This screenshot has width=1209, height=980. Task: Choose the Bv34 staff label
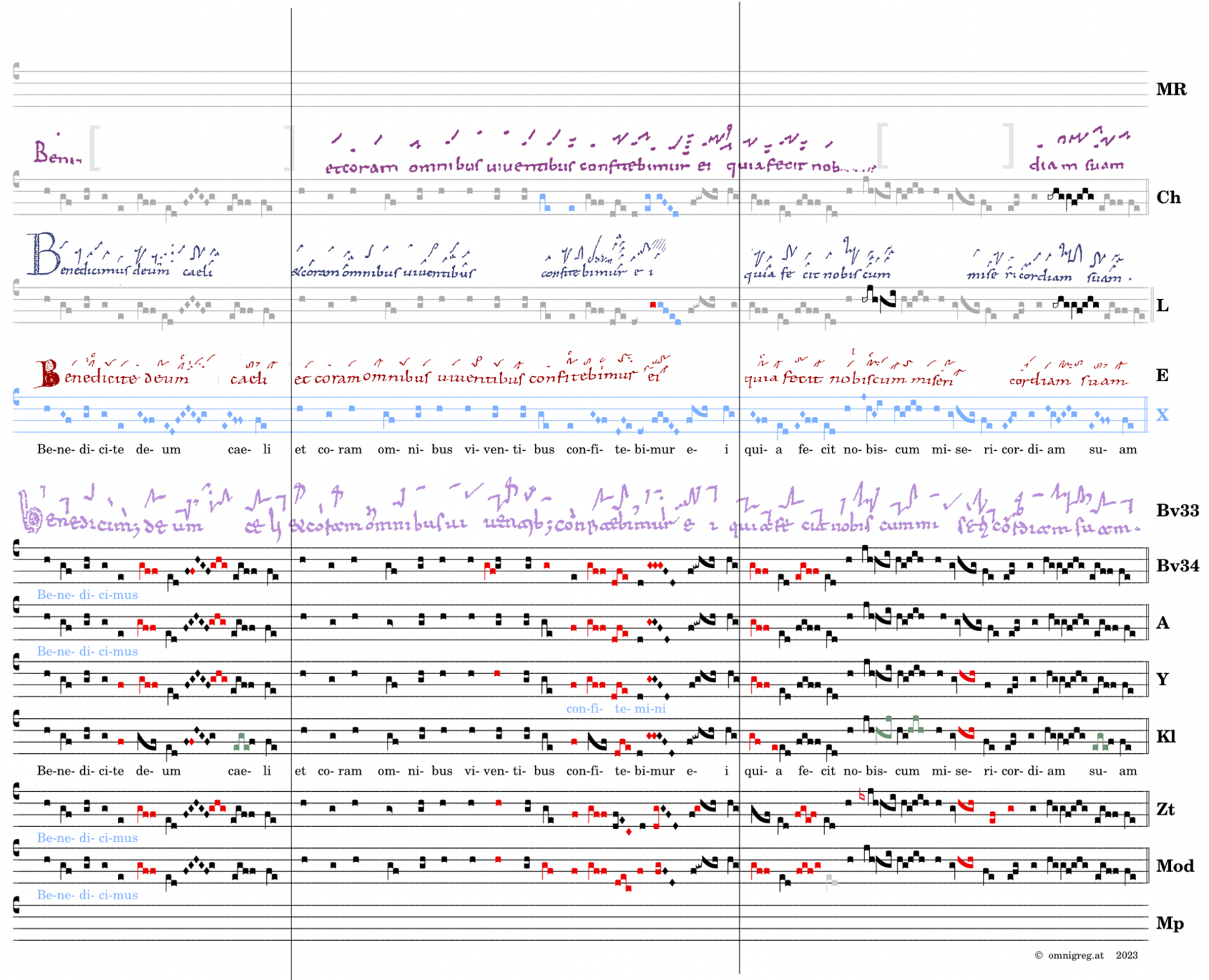(x=1177, y=565)
